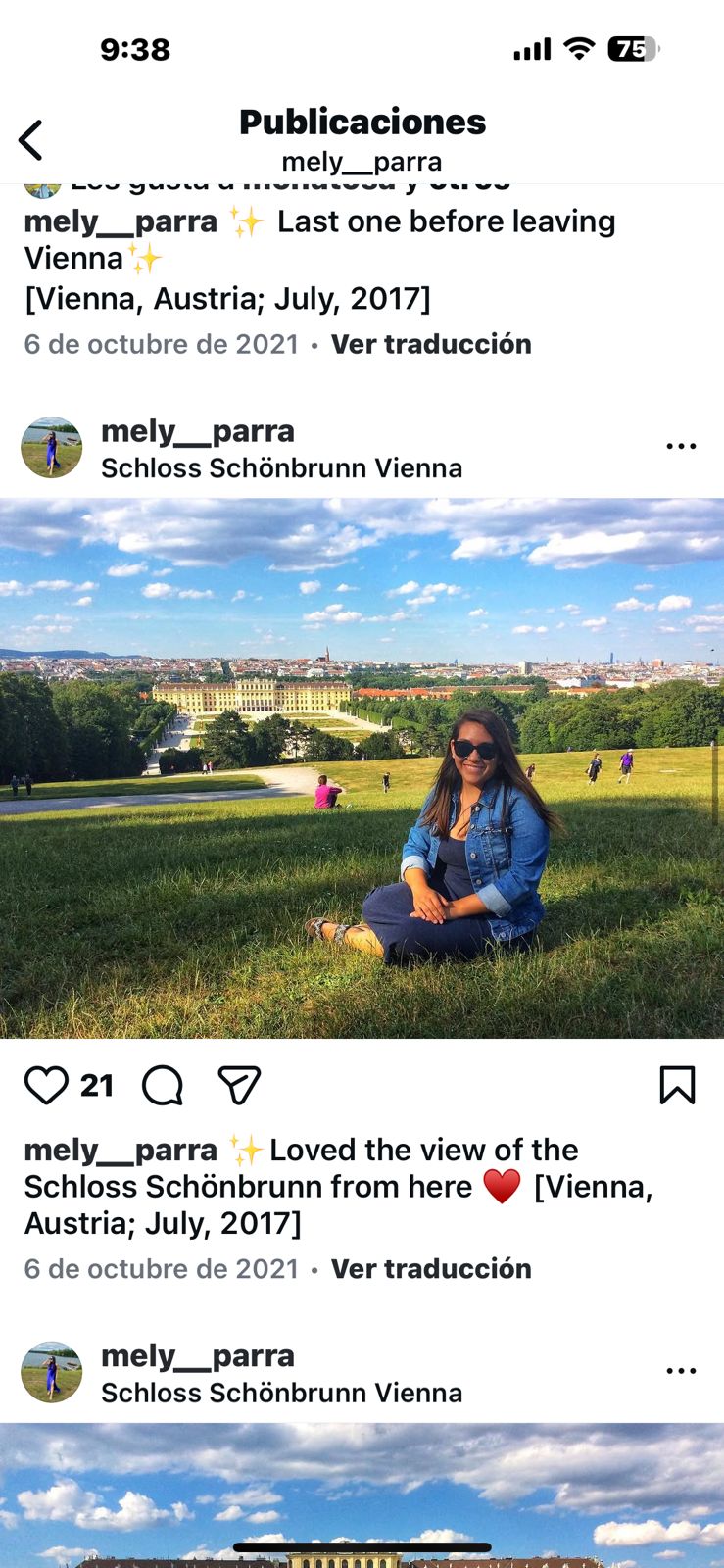Like the Schönbrunn post with the heart icon

pos(46,1086)
